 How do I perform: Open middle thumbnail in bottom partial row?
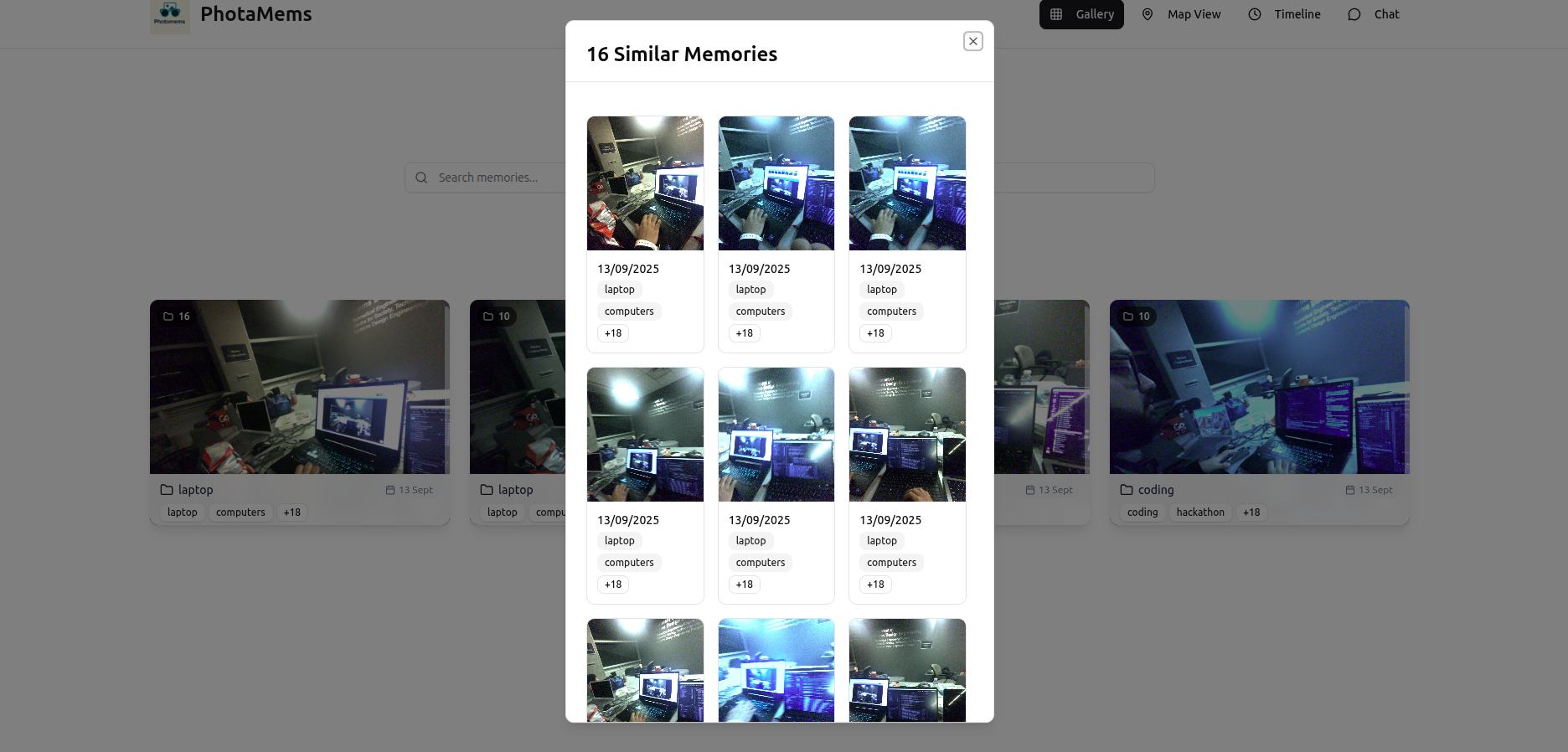[776, 670]
